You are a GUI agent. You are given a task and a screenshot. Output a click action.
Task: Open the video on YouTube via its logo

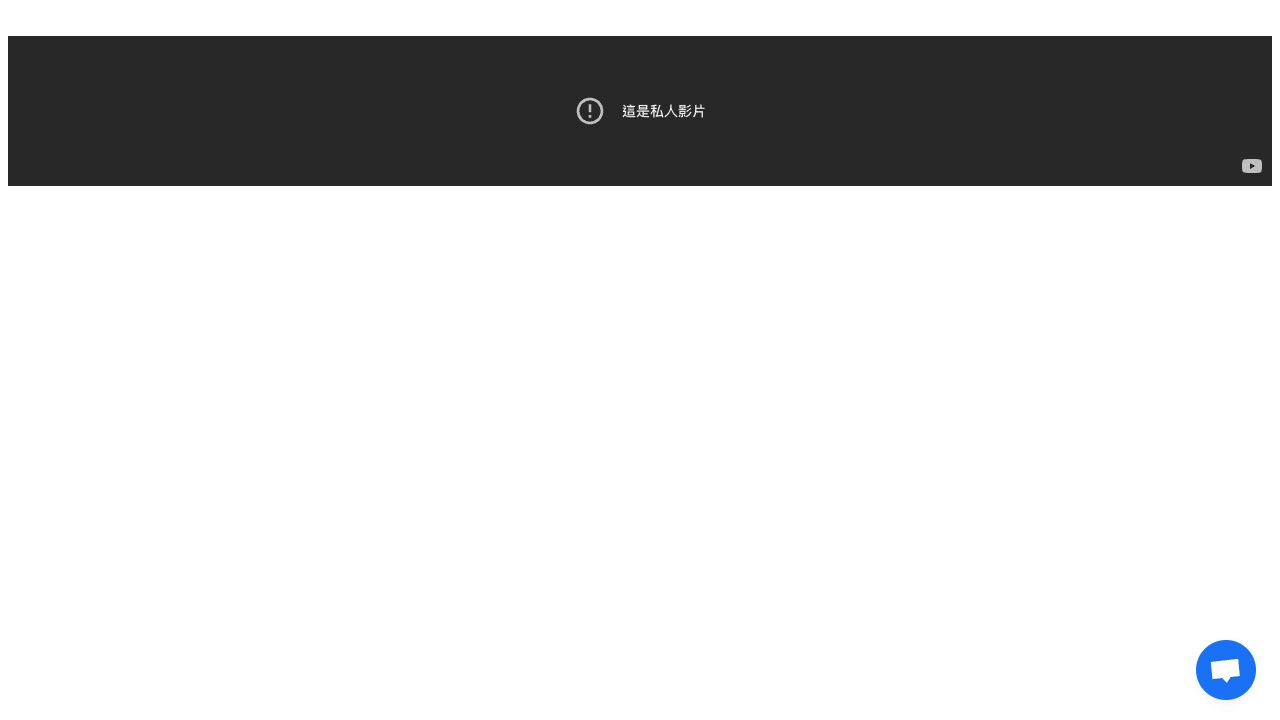pyautogui.click(x=1252, y=166)
